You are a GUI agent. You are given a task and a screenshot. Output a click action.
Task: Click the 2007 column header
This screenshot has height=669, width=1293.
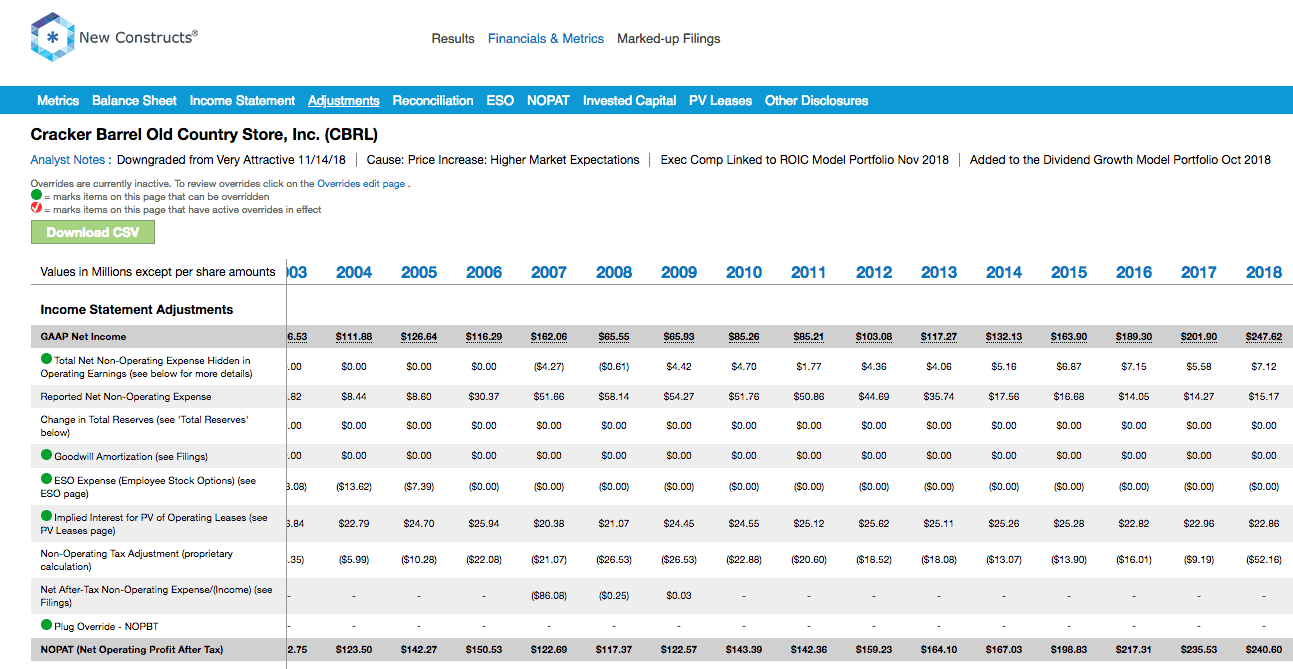click(x=549, y=272)
